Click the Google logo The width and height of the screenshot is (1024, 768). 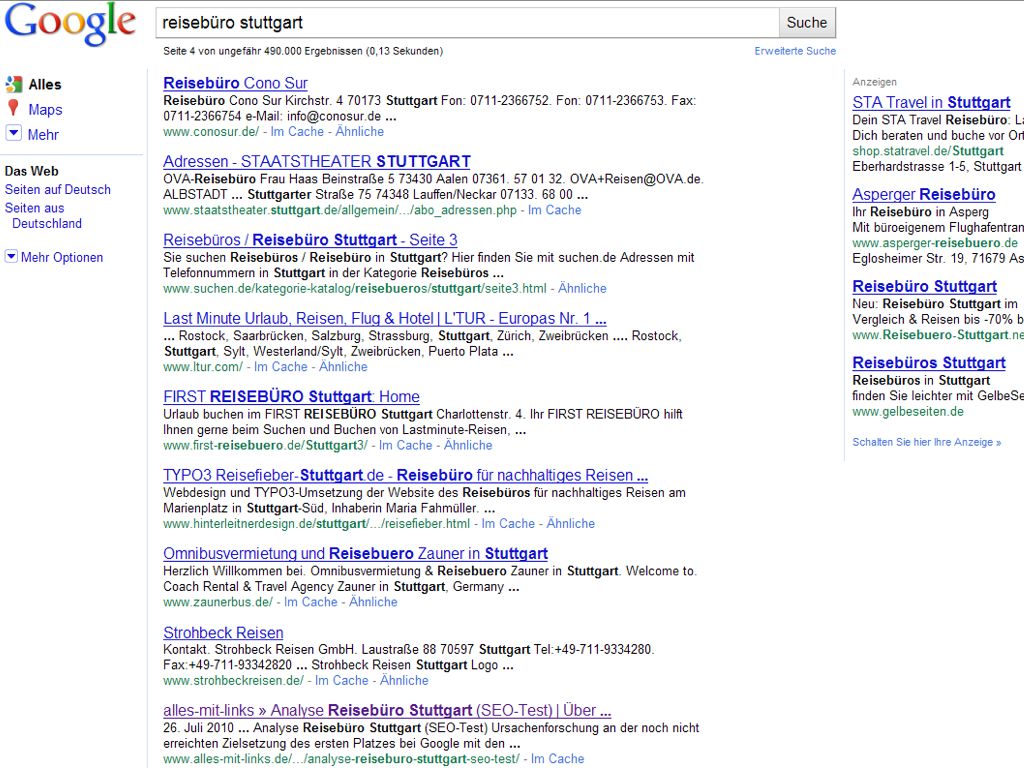click(70, 24)
